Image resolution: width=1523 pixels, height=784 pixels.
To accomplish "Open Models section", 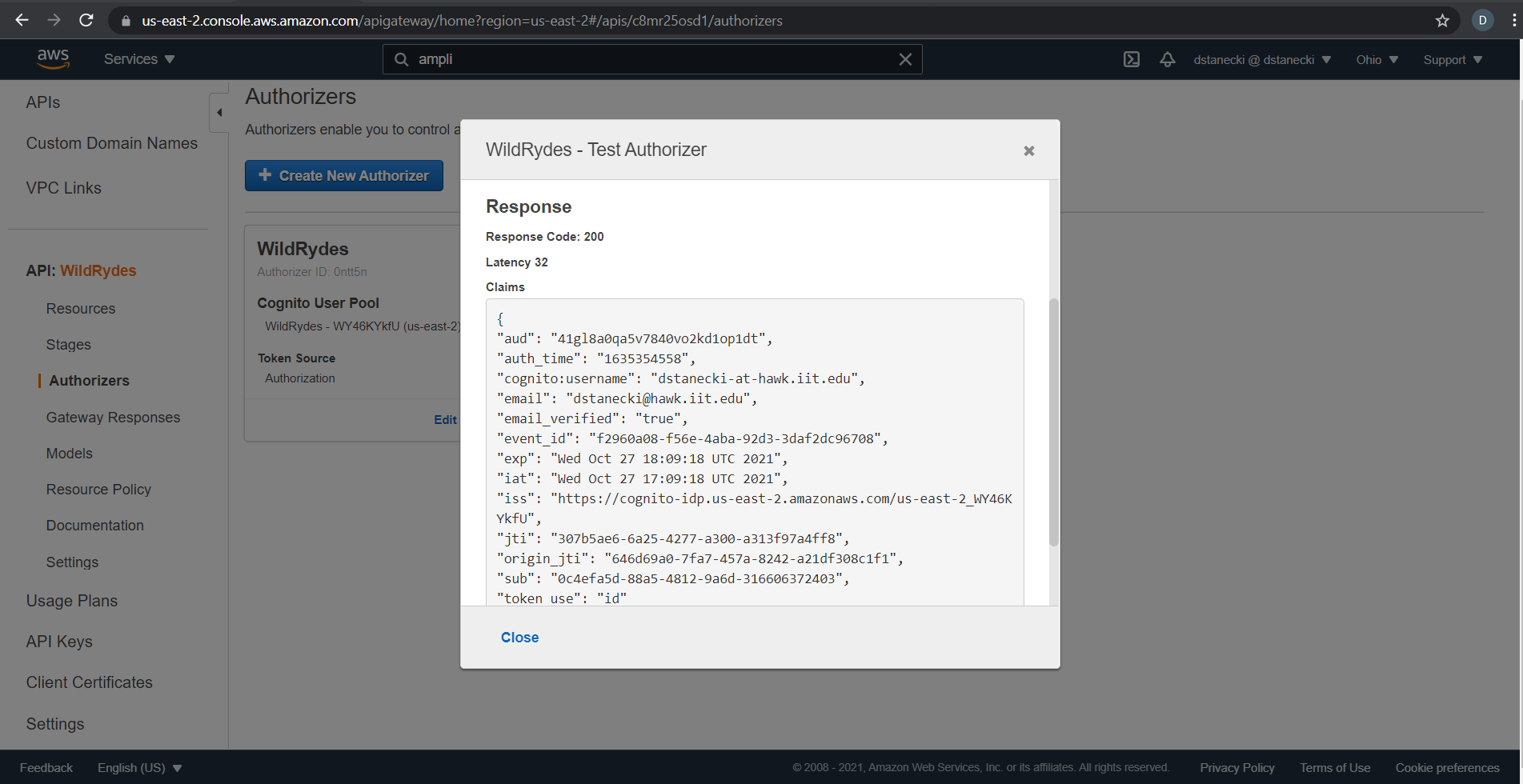I will click(x=70, y=454).
